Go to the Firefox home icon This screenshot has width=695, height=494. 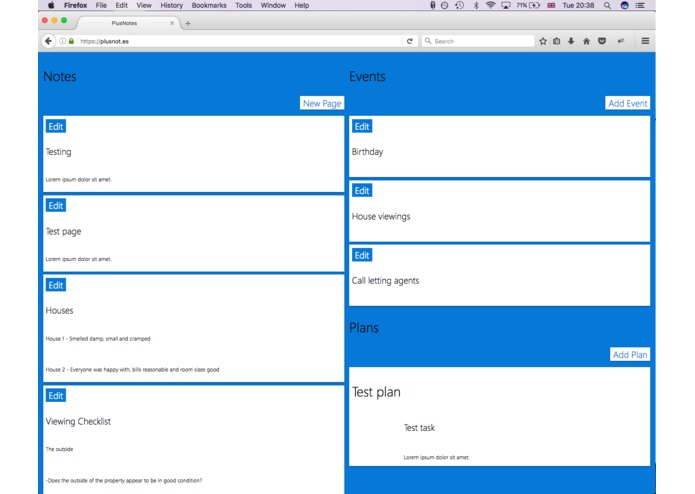[x=586, y=41]
